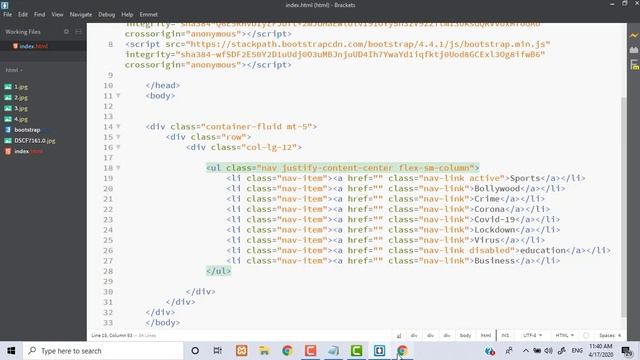
Task: Click the Sports text on line 19
Action: pos(525,178)
